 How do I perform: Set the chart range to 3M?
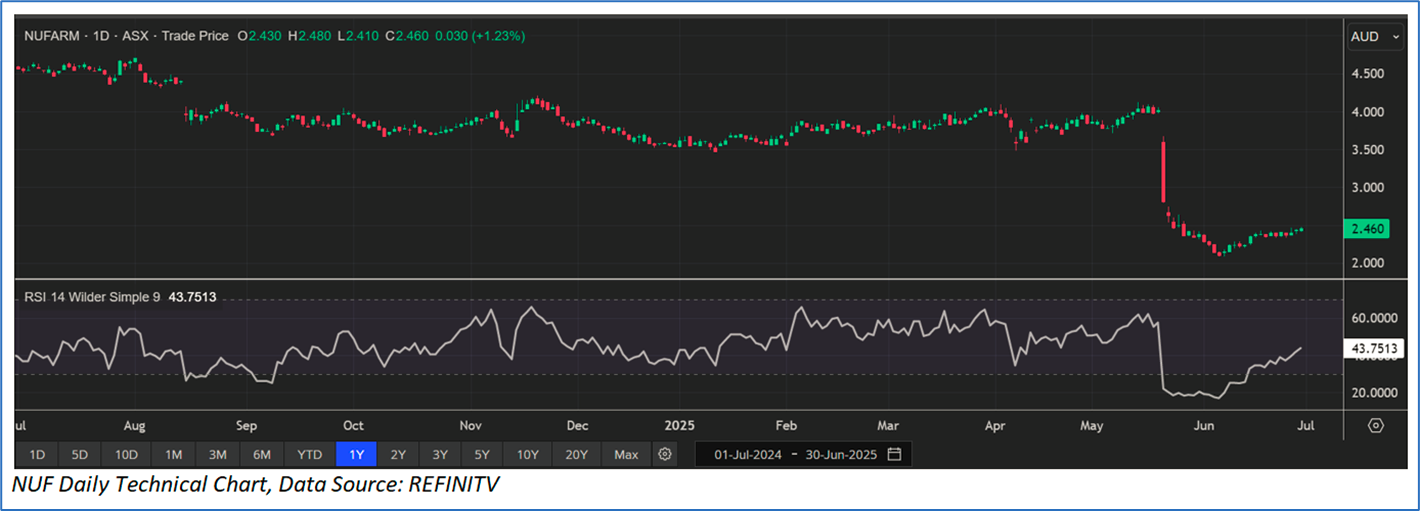[x=217, y=455]
